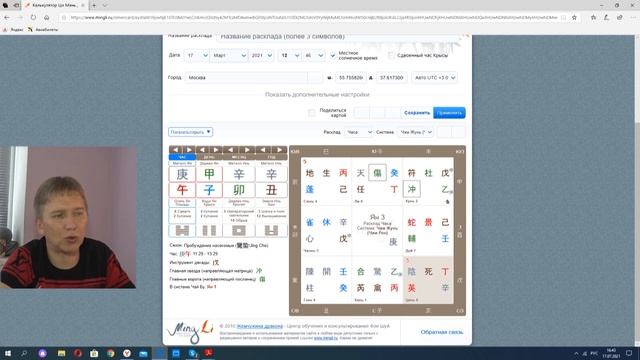Open the Система Чжи Жунь dropdown
Viewport: 640px width, 360px height.
[416, 132]
